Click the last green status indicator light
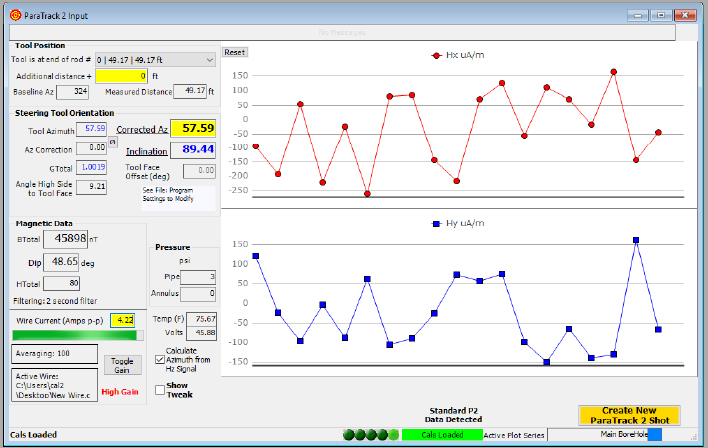Viewport: 708px width, 448px height. pyautogui.click(x=392, y=435)
